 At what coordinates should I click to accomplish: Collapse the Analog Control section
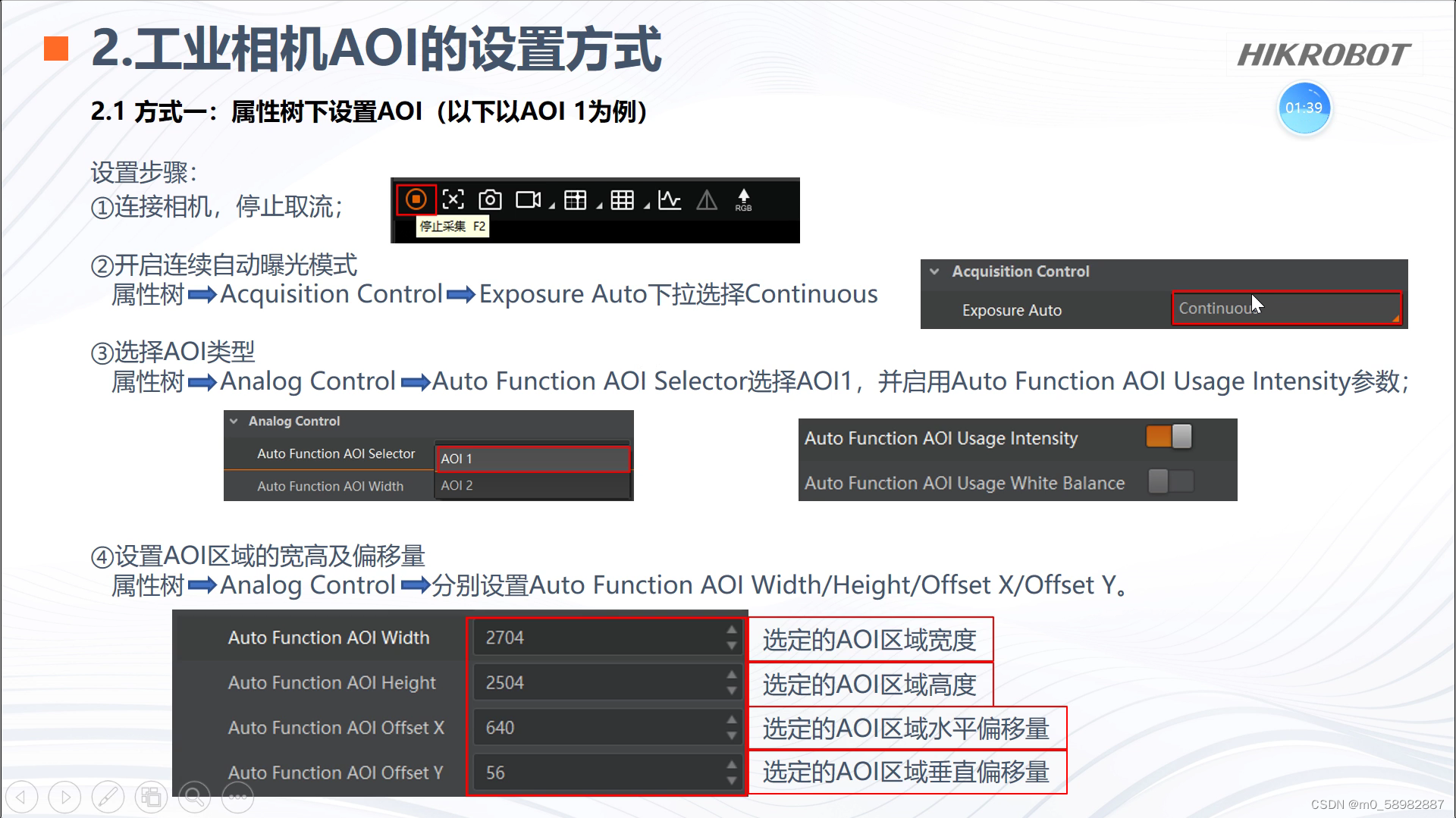click(235, 421)
